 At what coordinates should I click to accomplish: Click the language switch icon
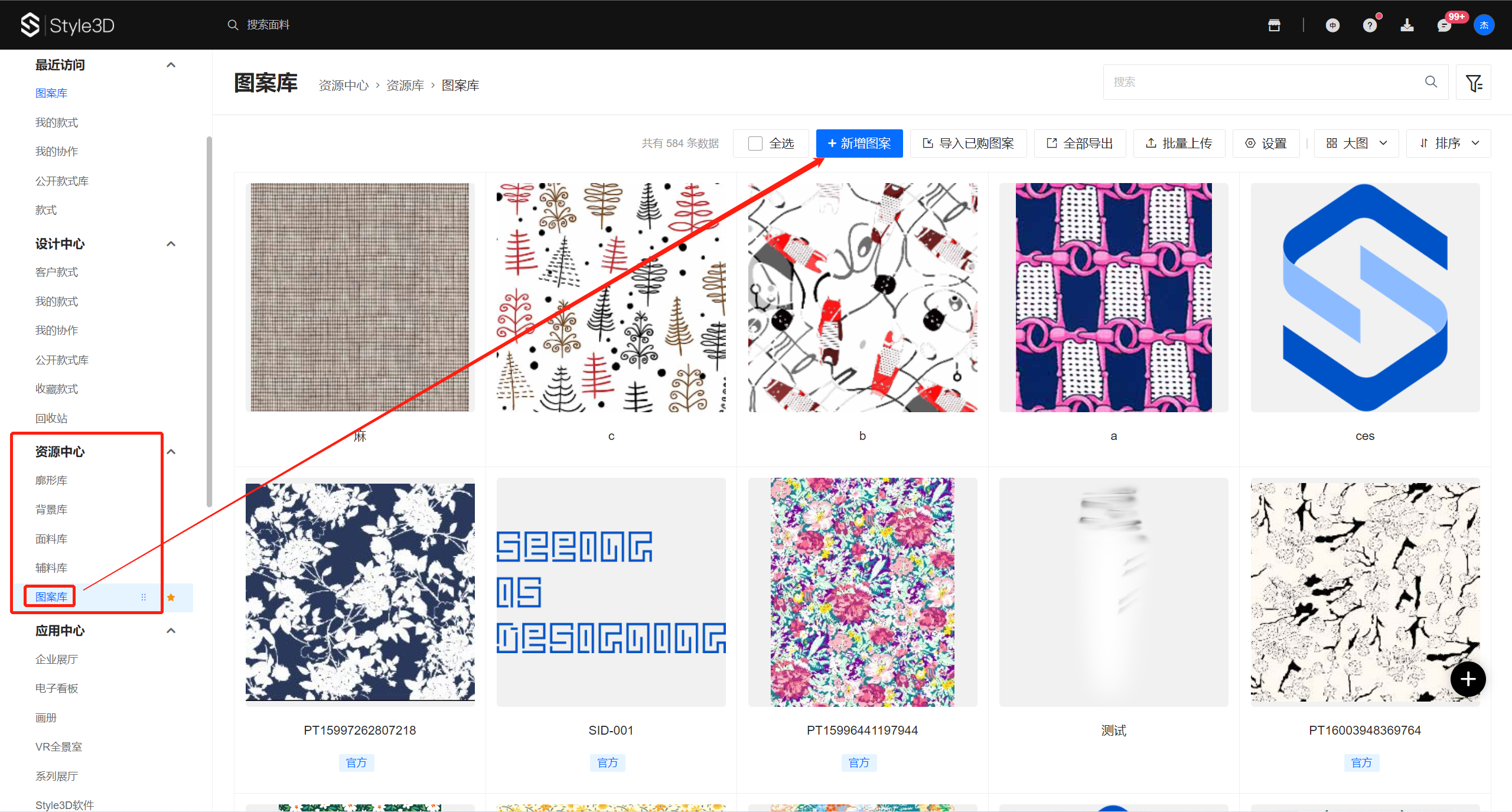point(1332,25)
